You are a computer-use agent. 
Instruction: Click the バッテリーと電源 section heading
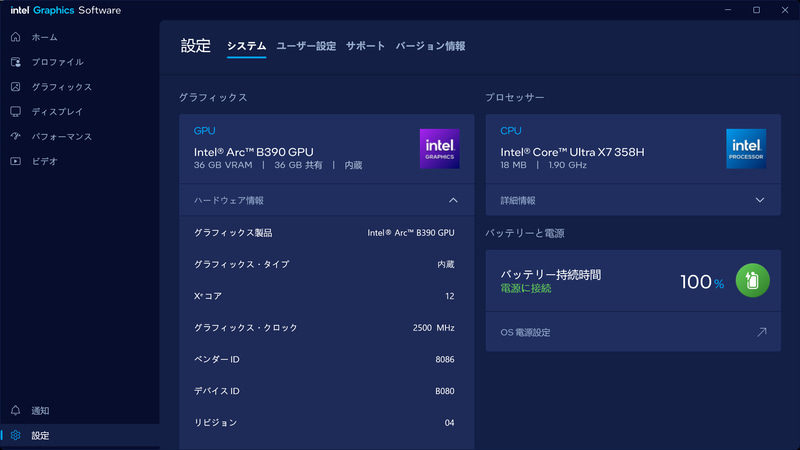525,233
